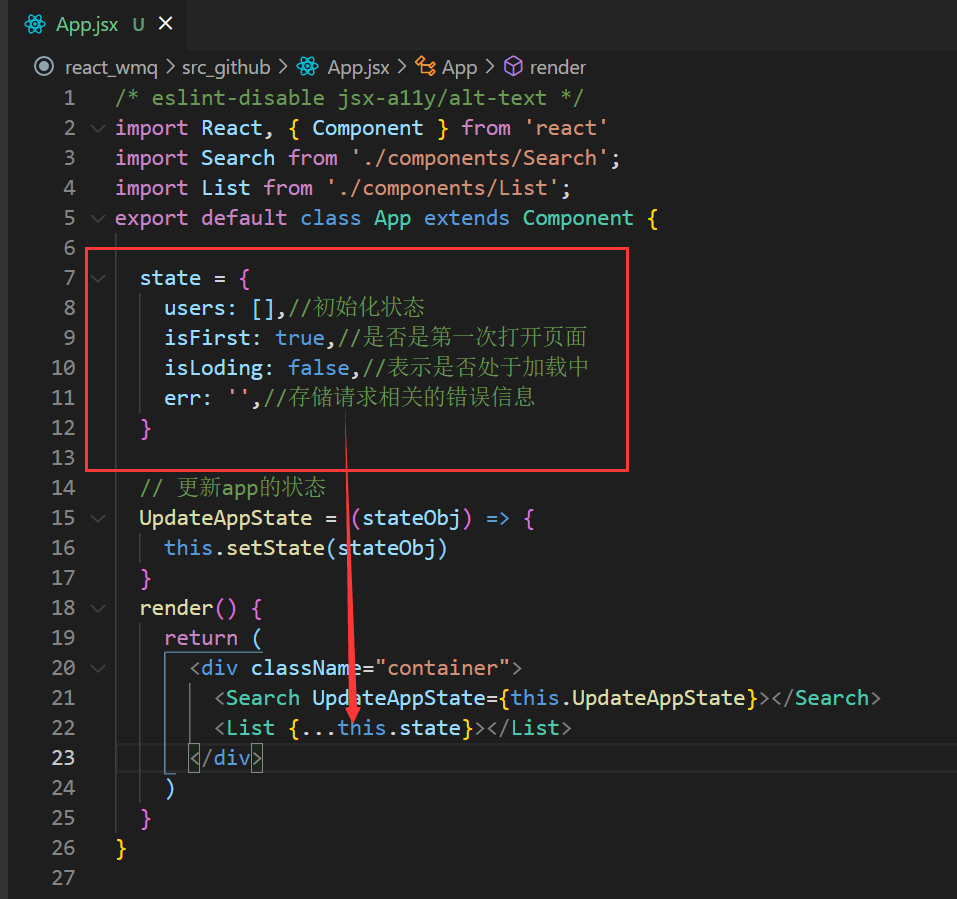The height and width of the screenshot is (899, 957).
Task: Fold the UpdateAppState function at line 15
Action: coord(97,518)
